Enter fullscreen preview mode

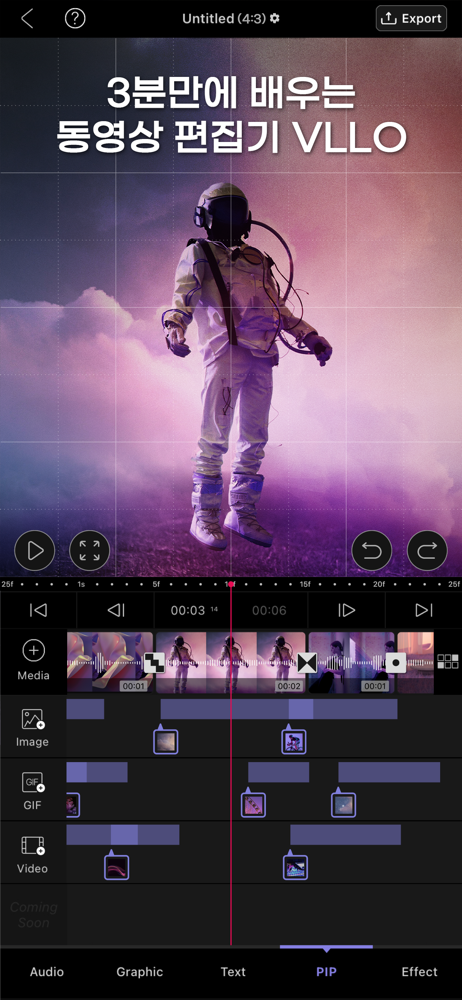tap(89, 550)
